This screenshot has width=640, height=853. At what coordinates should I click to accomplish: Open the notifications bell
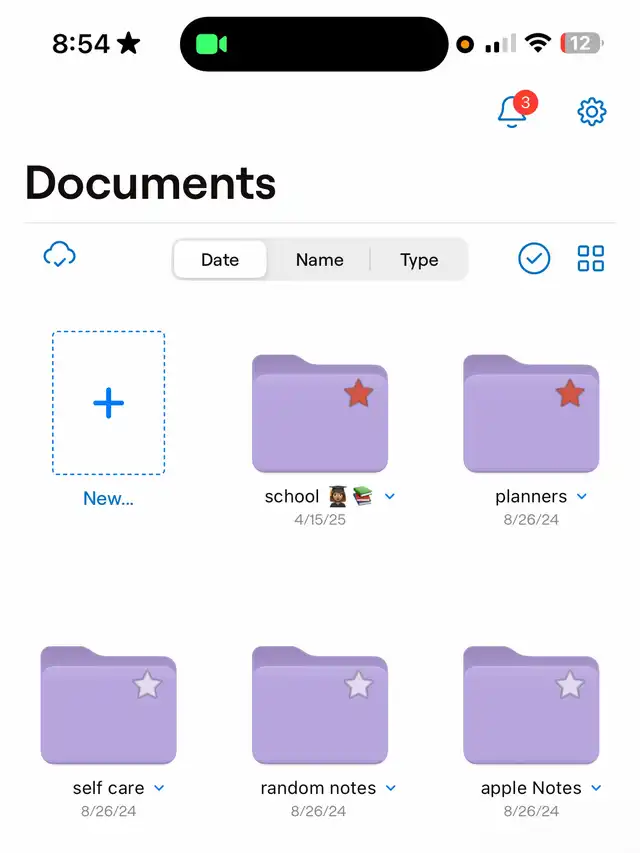pyautogui.click(x=513, y=111)
